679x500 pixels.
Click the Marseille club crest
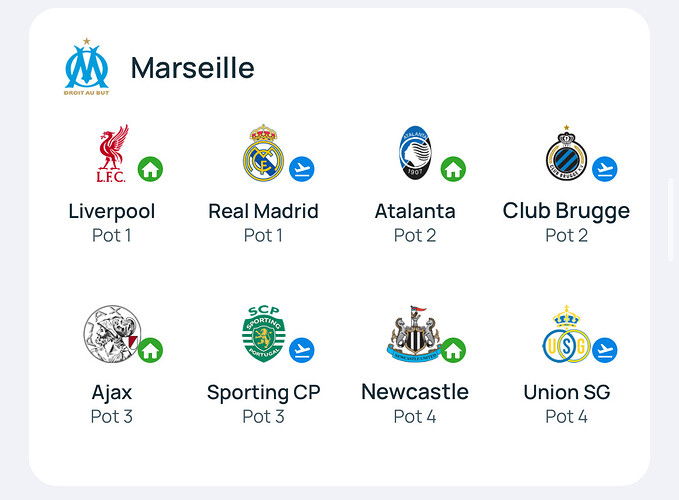[x=87, y=66]
